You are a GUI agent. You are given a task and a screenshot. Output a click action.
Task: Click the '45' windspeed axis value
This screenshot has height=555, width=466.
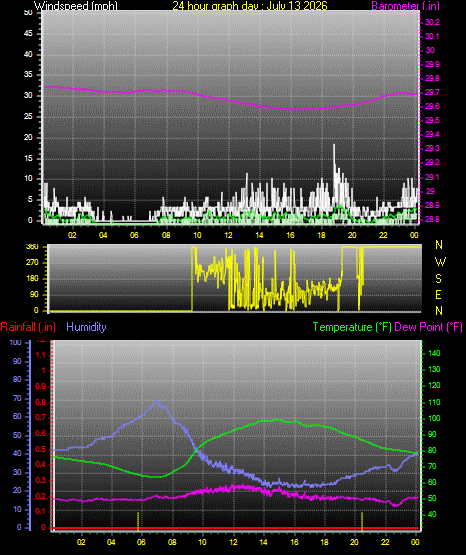click(28, 33)
